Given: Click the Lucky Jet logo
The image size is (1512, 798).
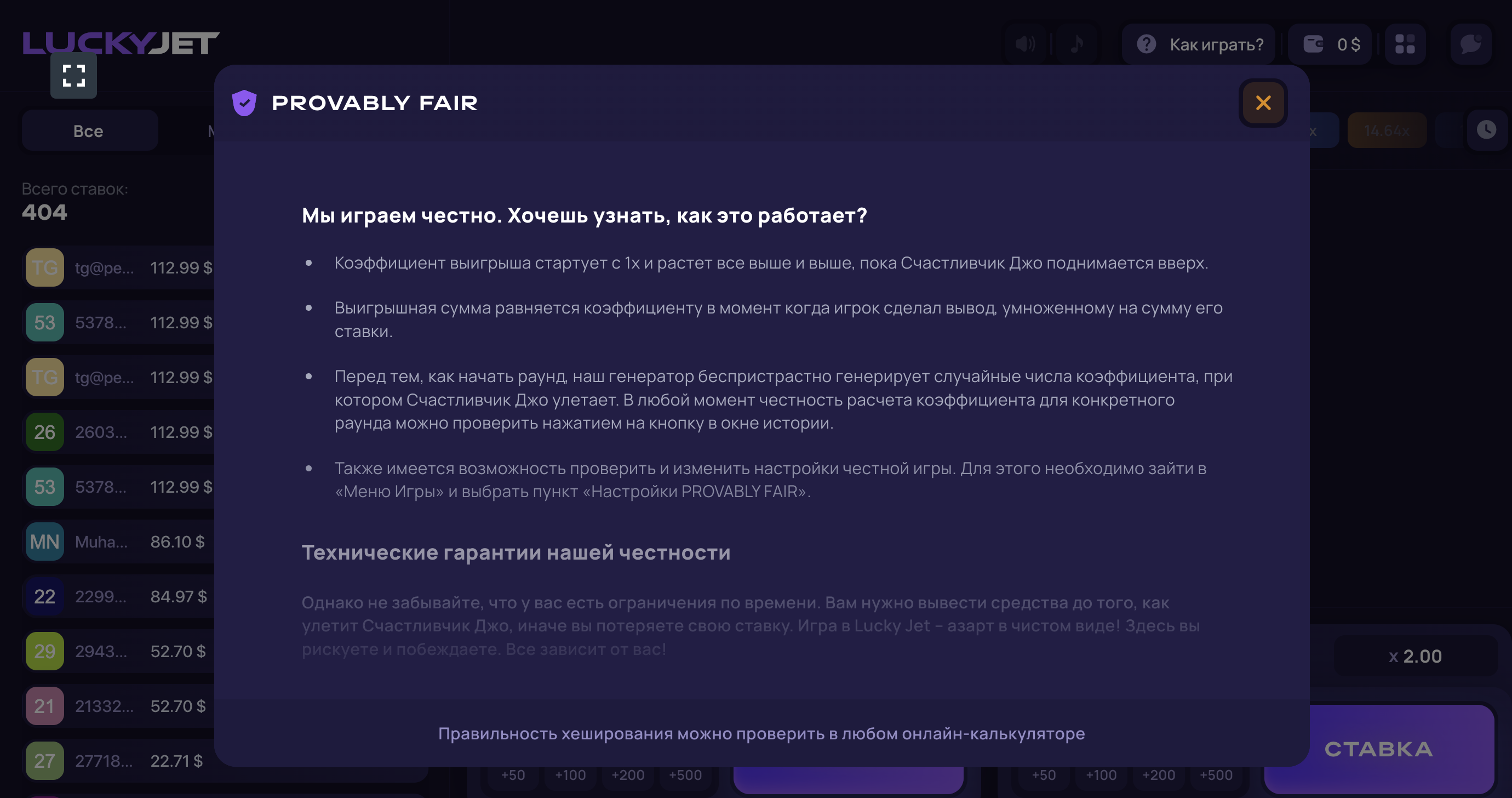Looking at the screenshot, I should coord(121,43).
